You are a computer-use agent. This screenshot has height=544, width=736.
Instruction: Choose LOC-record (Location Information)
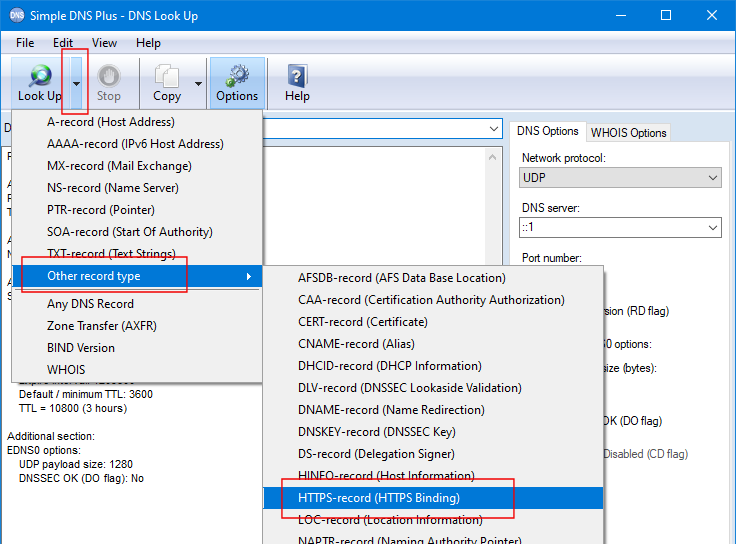433,520
